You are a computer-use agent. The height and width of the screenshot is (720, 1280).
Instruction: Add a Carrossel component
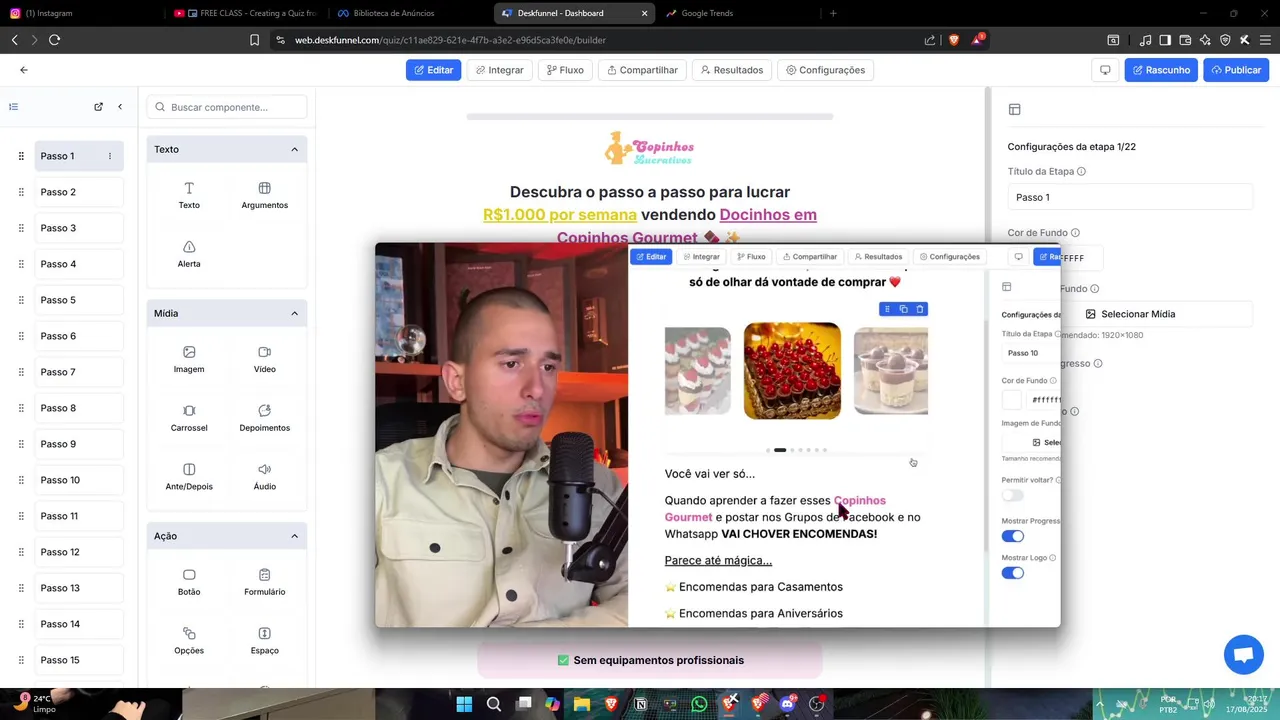point(189,418)
